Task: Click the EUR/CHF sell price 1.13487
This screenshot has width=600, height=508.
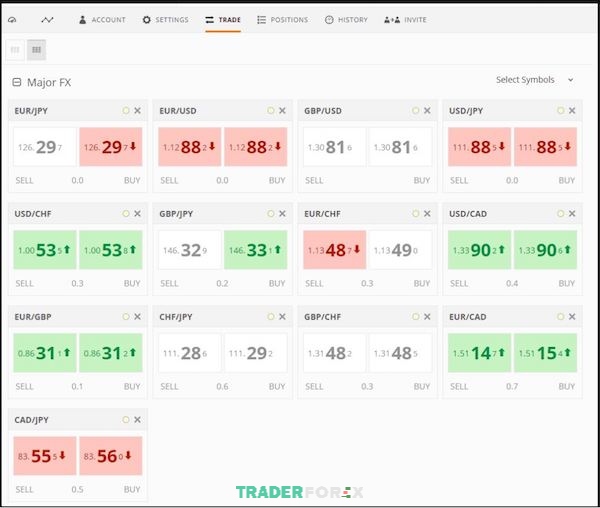Action: tap(335, 250)
